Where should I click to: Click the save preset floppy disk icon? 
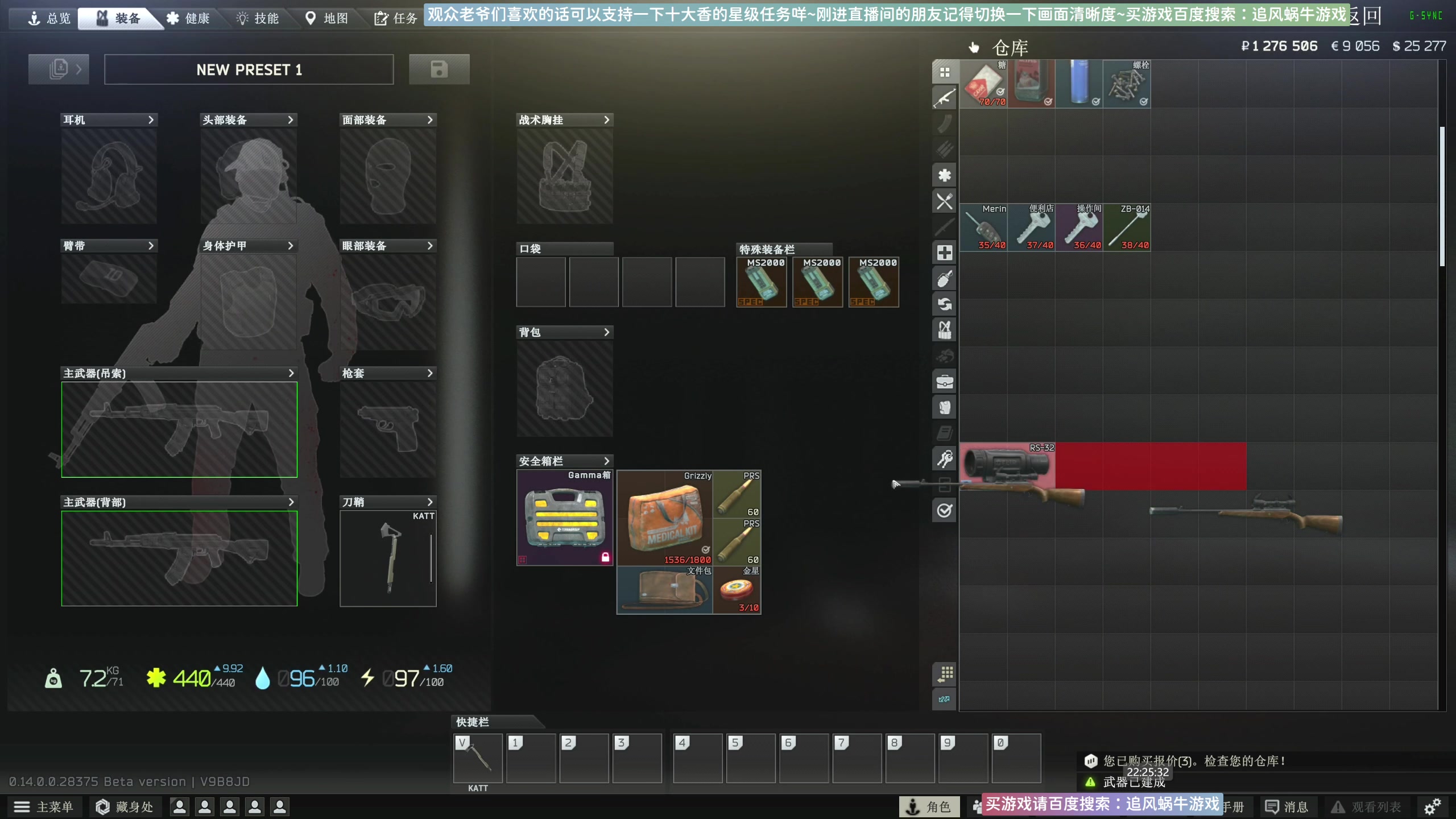439,69
